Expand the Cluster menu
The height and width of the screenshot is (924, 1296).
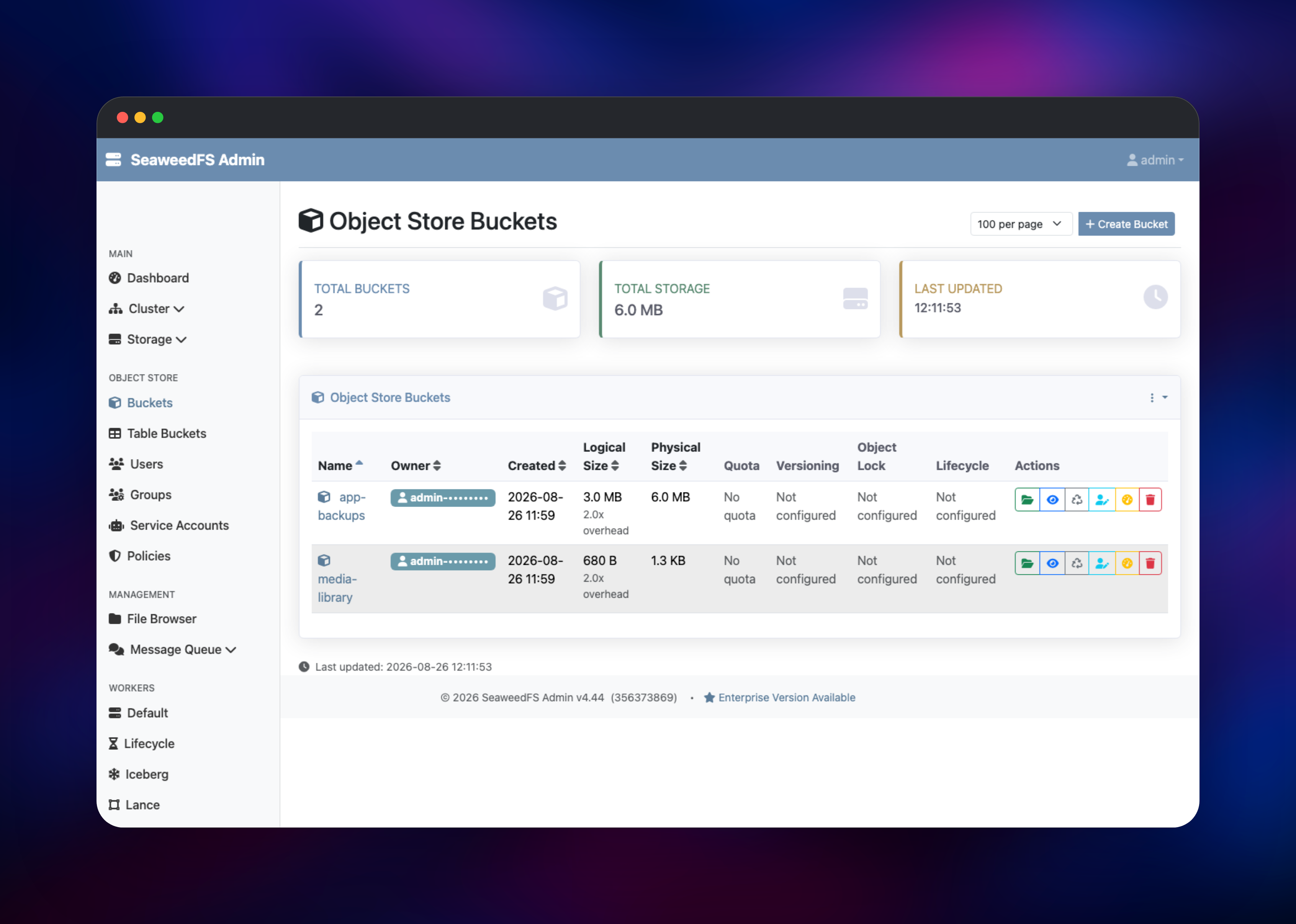(146, 308)
